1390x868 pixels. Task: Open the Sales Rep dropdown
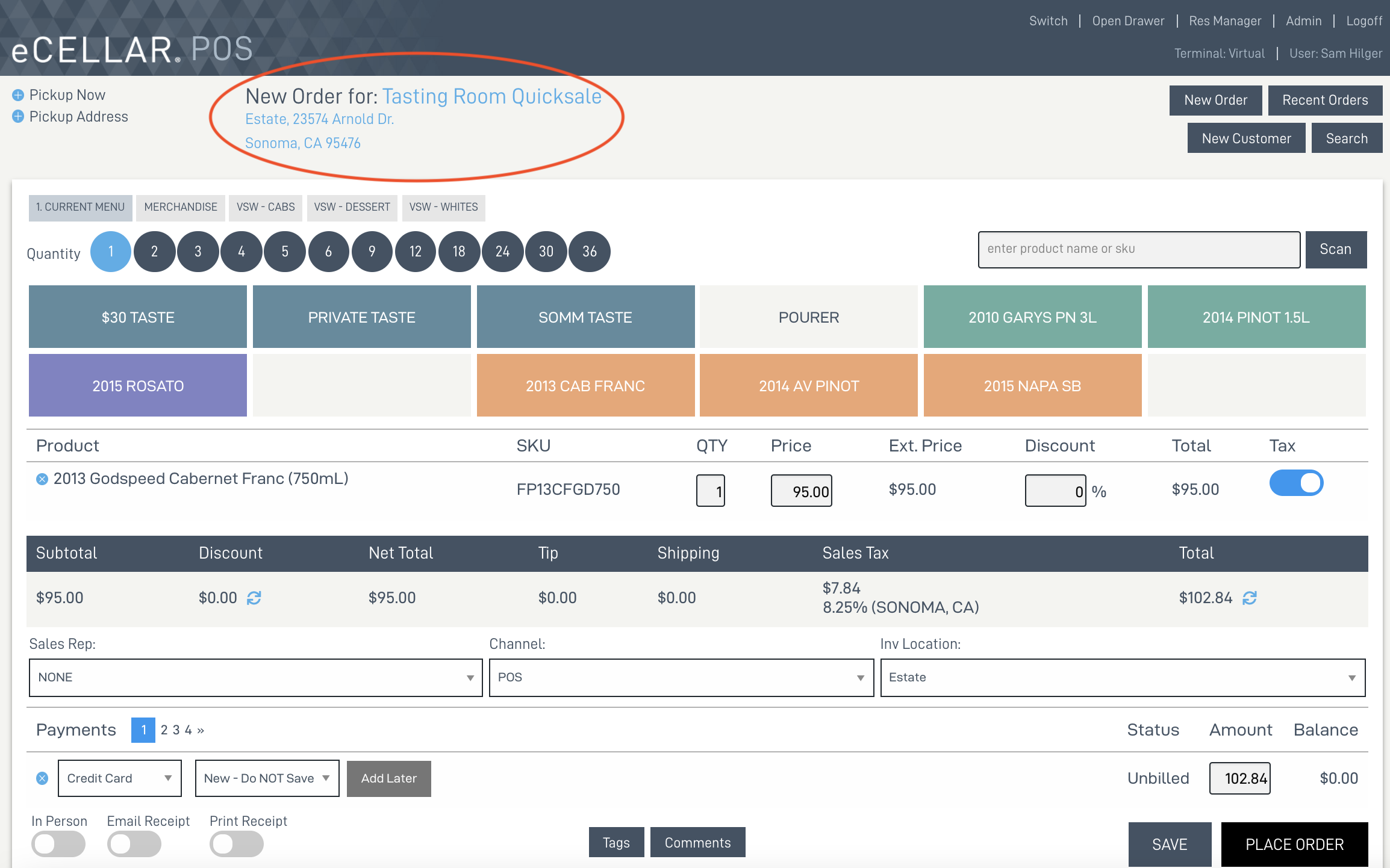[x=255, y=678]
